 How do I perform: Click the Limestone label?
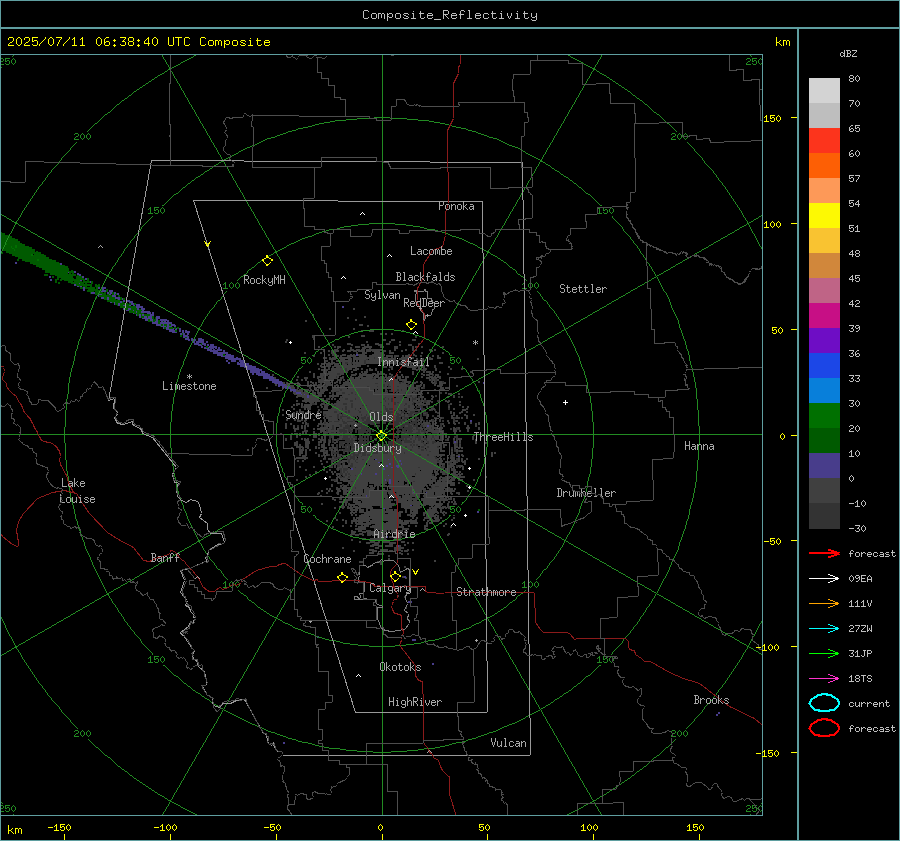[x=189, y=386]
